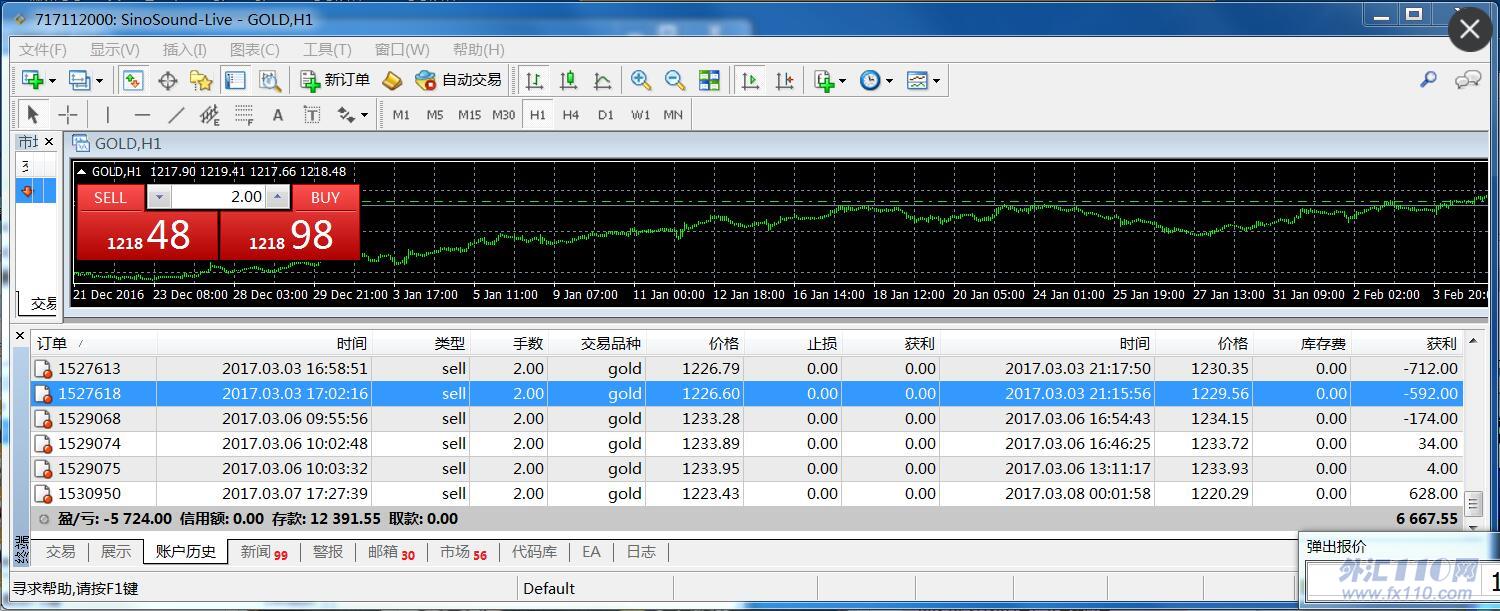This screenshot has height=611, width=1500.
Task: Toggle the Data Window crosshair icon
Action: pyautogui.click(x=167, y=80)
